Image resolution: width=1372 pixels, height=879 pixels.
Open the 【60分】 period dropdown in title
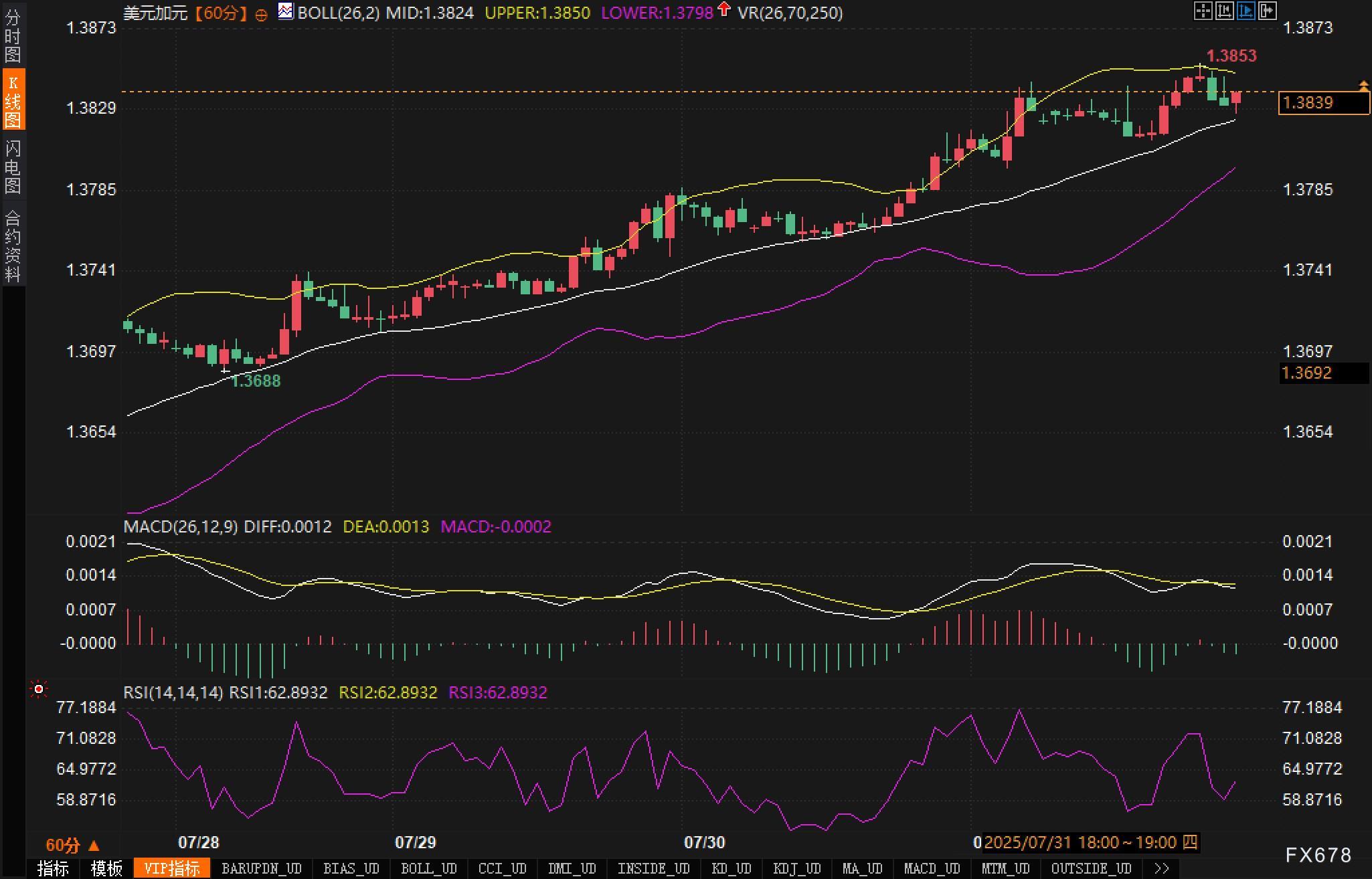[x=221, y=13]
